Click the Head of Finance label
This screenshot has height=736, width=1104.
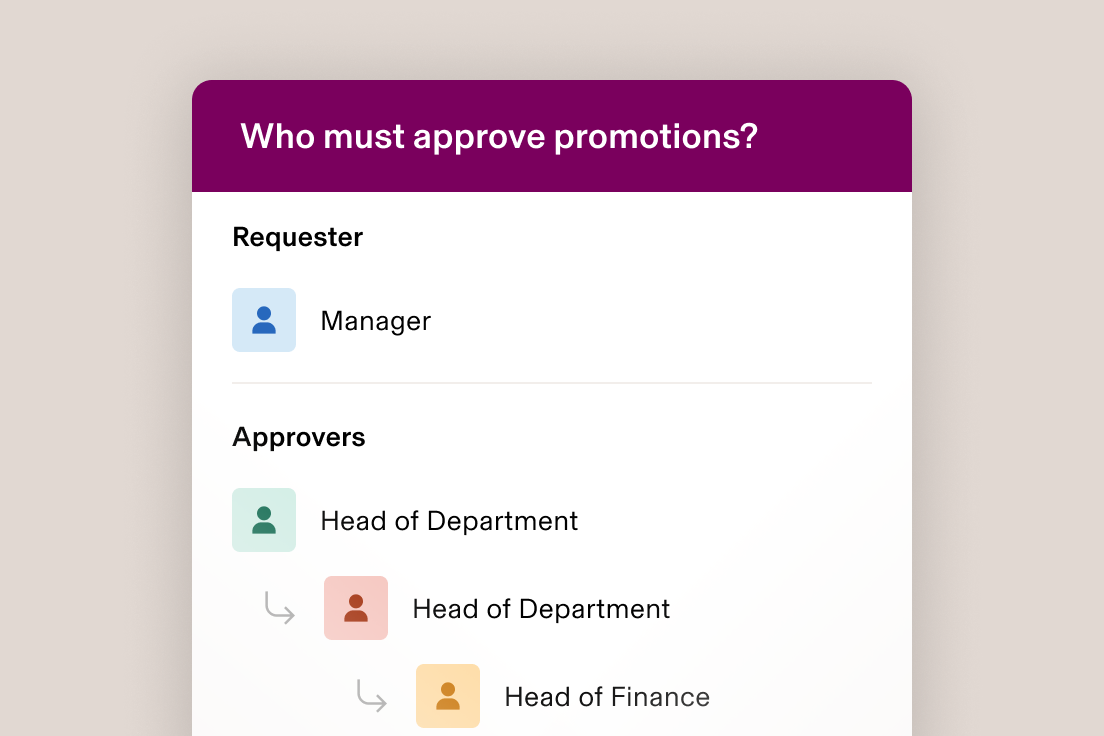tap(607, 696)
